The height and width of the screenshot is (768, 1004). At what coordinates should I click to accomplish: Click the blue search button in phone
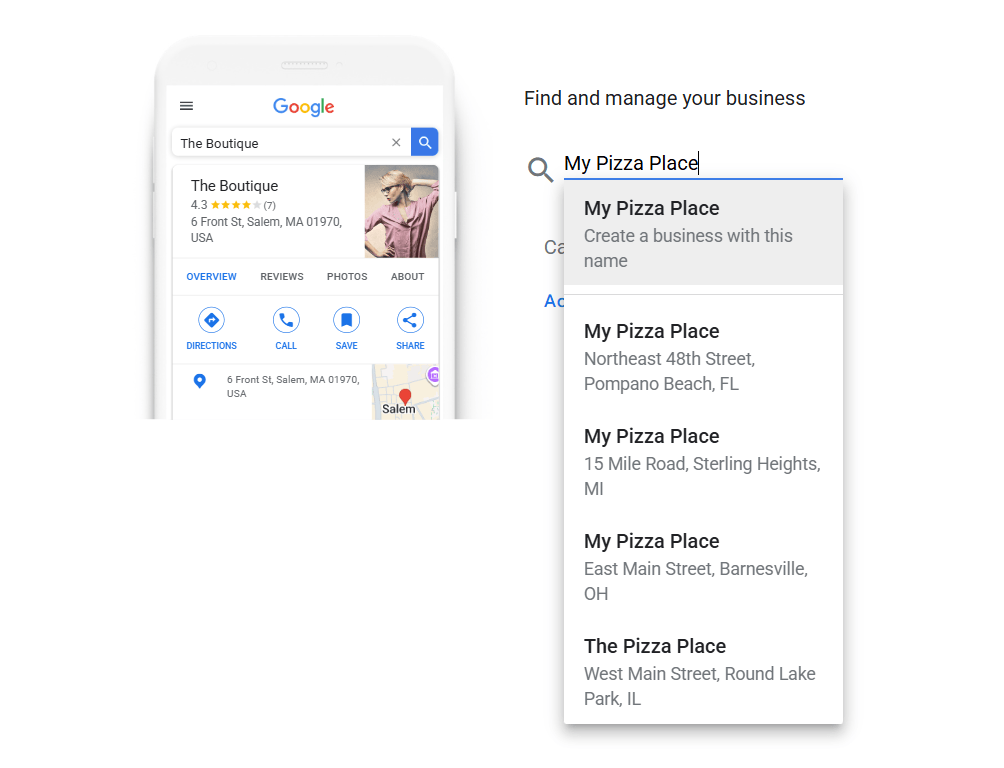click(x=425, y=142)
